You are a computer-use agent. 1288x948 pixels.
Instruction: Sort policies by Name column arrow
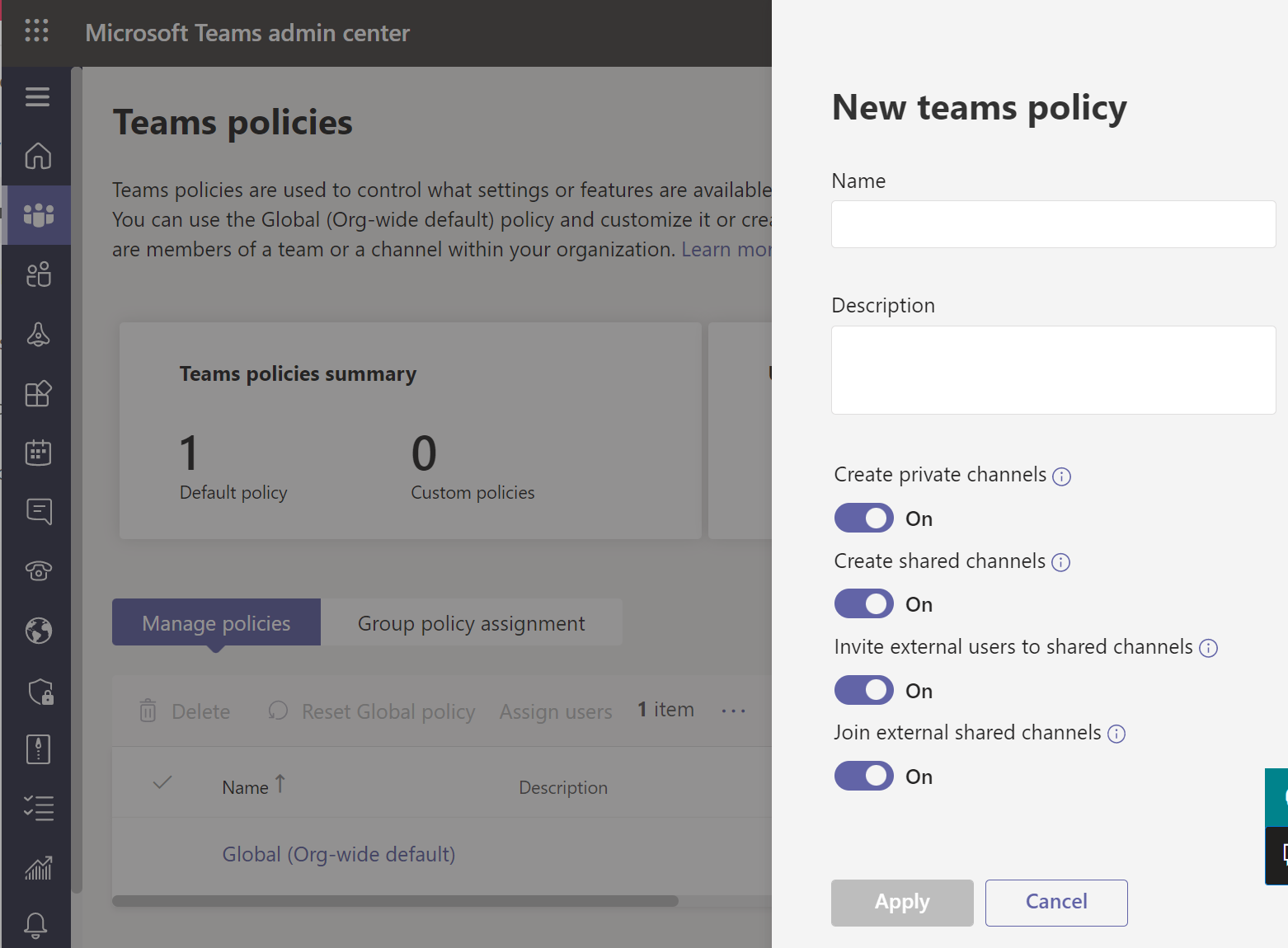[280, 784]
